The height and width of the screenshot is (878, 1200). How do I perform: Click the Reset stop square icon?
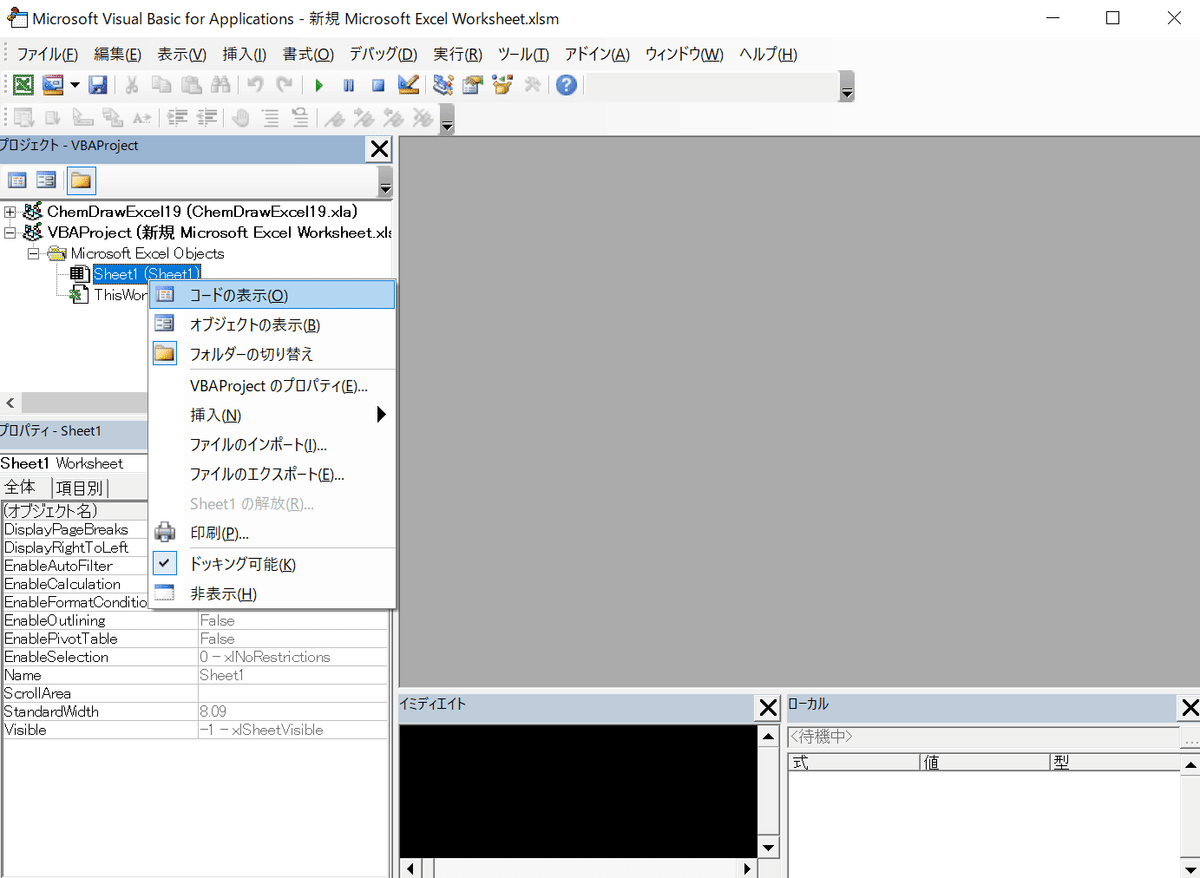378,85
